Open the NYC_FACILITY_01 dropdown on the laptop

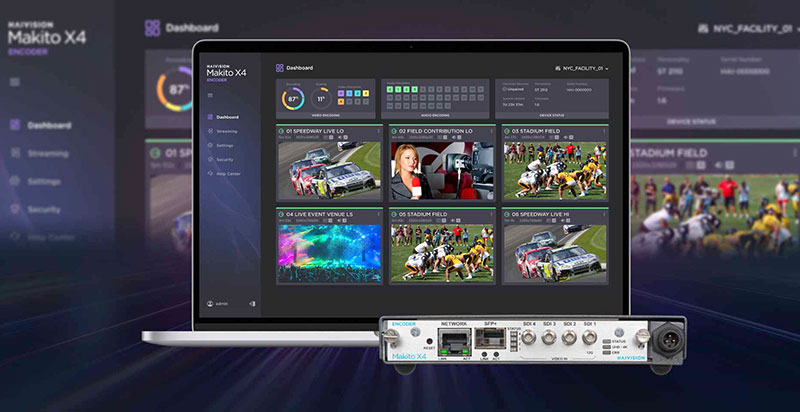pyautogui.click(x=582, y=68)
